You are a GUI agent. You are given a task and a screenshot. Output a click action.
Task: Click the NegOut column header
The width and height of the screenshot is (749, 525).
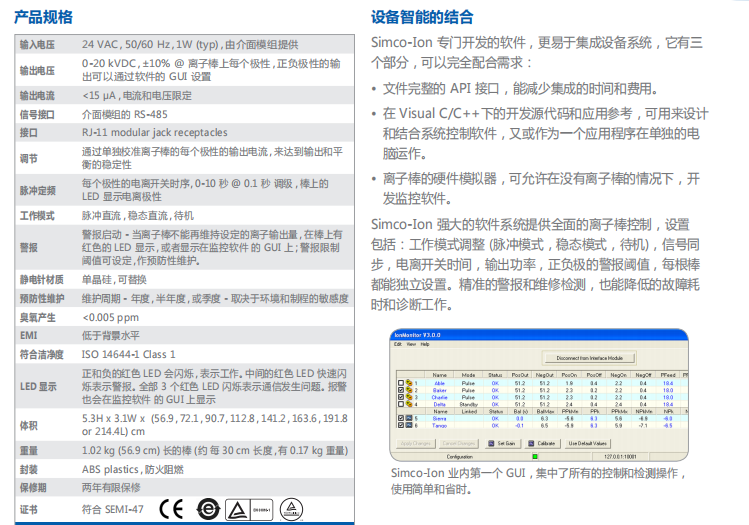(x=545, y=375)
